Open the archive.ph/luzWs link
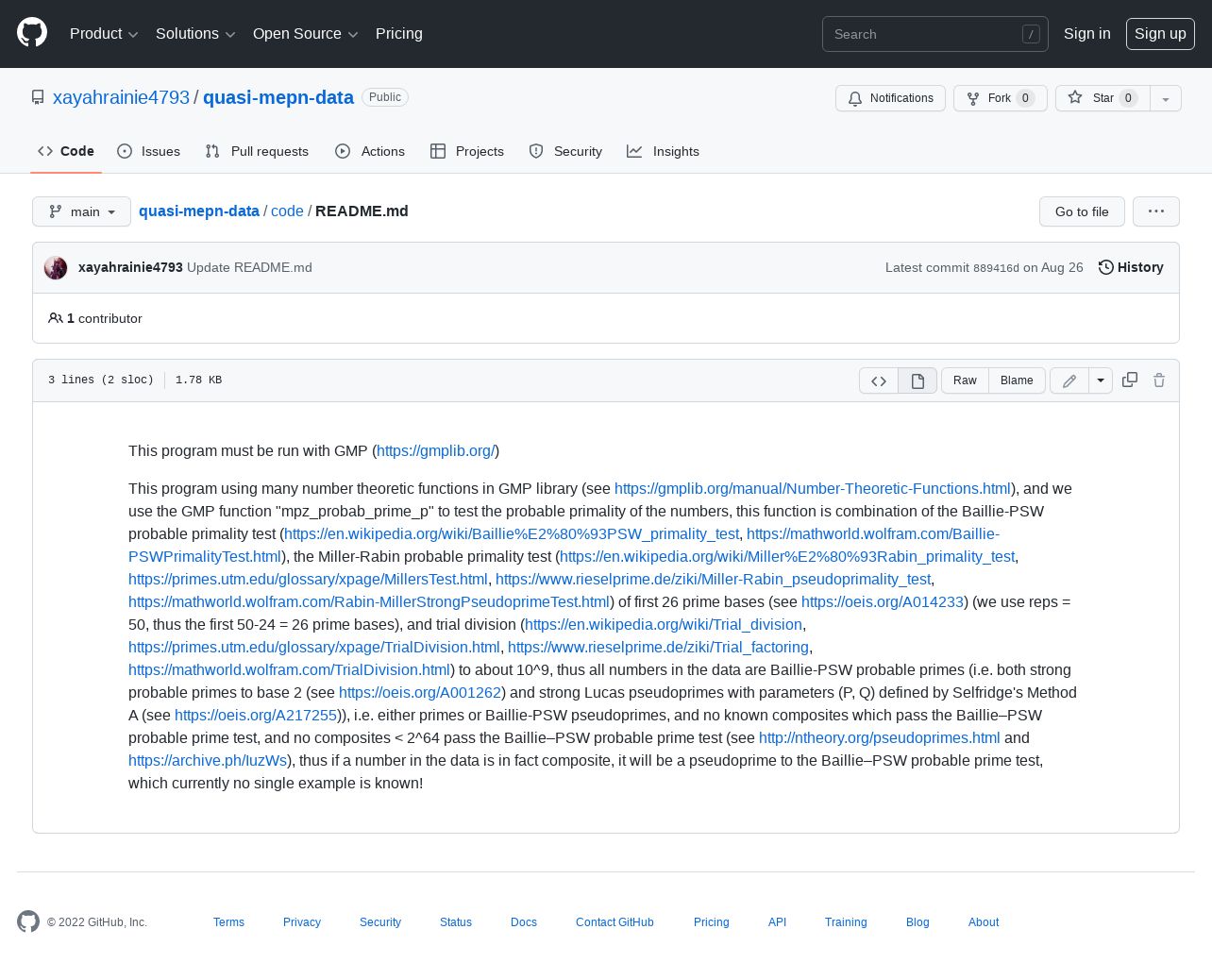 (208, 761)
